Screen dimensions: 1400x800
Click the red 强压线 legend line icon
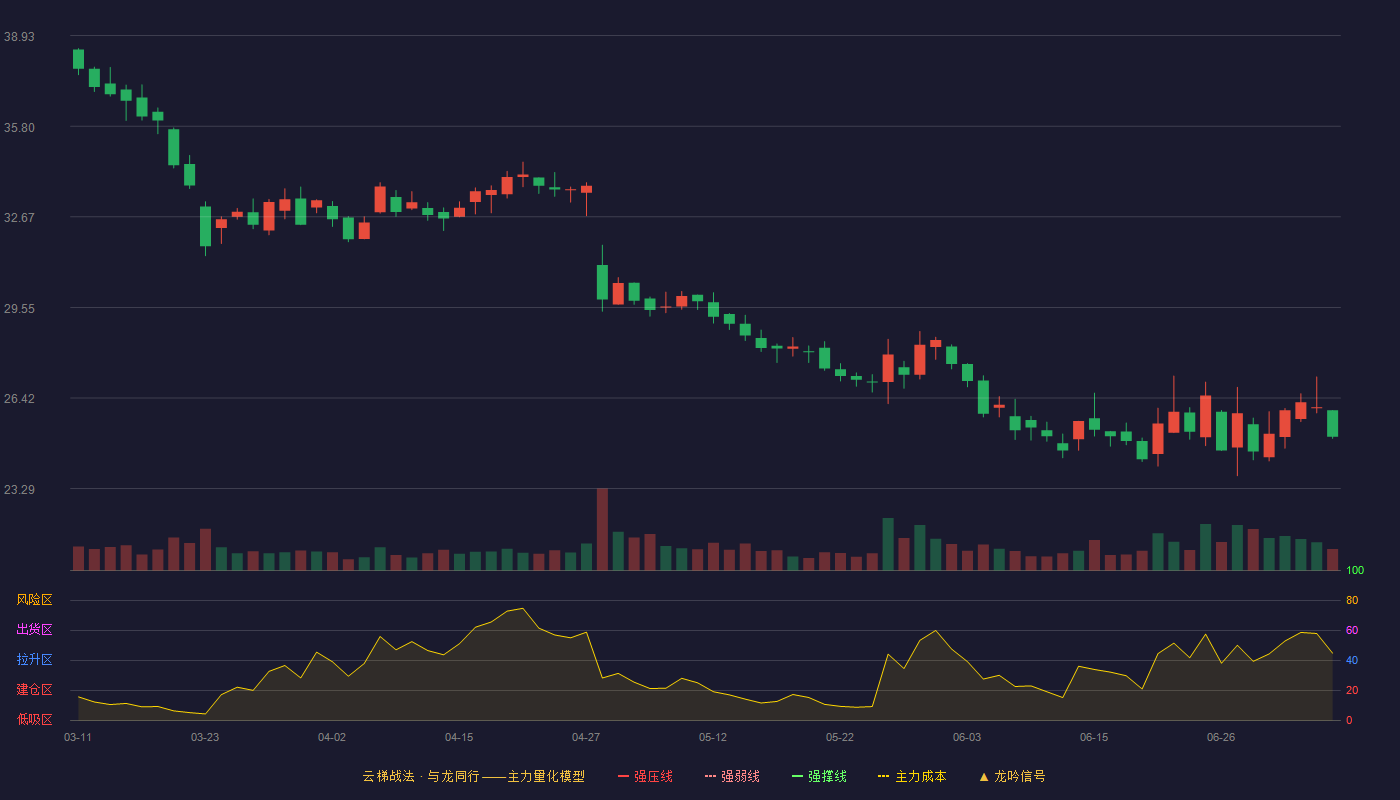(624, 776)
